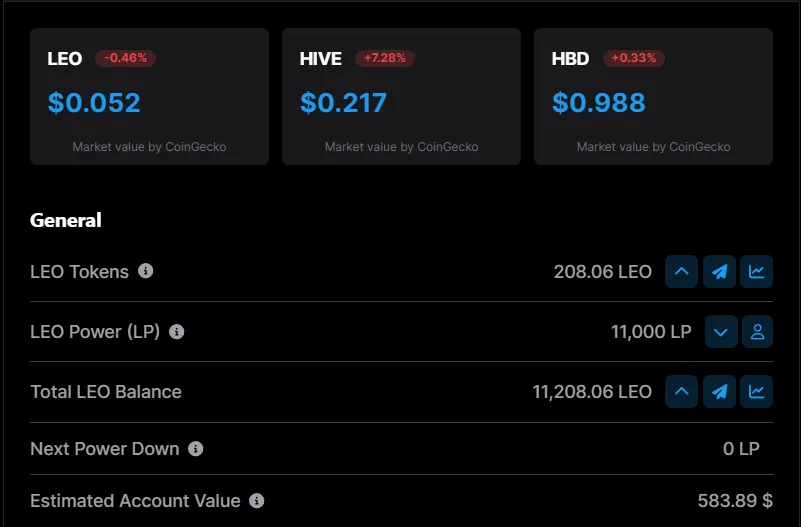Click the up chevron for LEO Tokens
801x527 pixels.
(x=681, y=272)
